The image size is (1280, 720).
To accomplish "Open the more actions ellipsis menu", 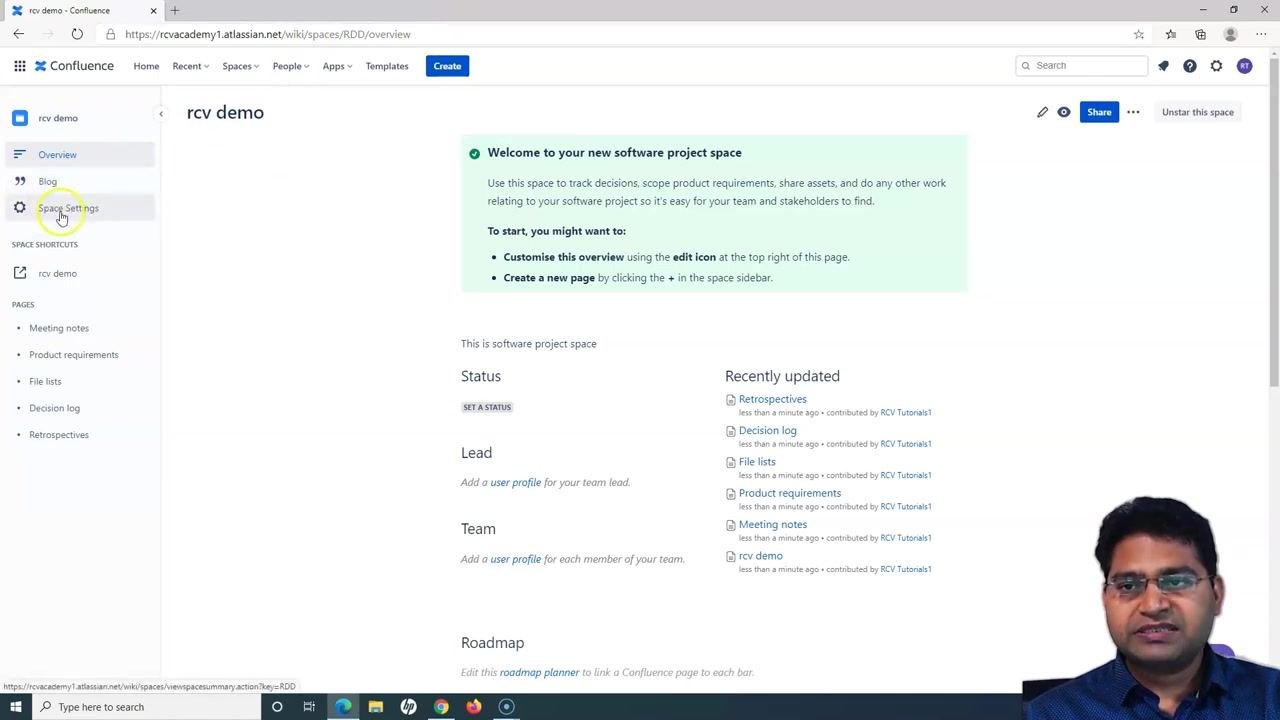I will tap(1133, 112).
